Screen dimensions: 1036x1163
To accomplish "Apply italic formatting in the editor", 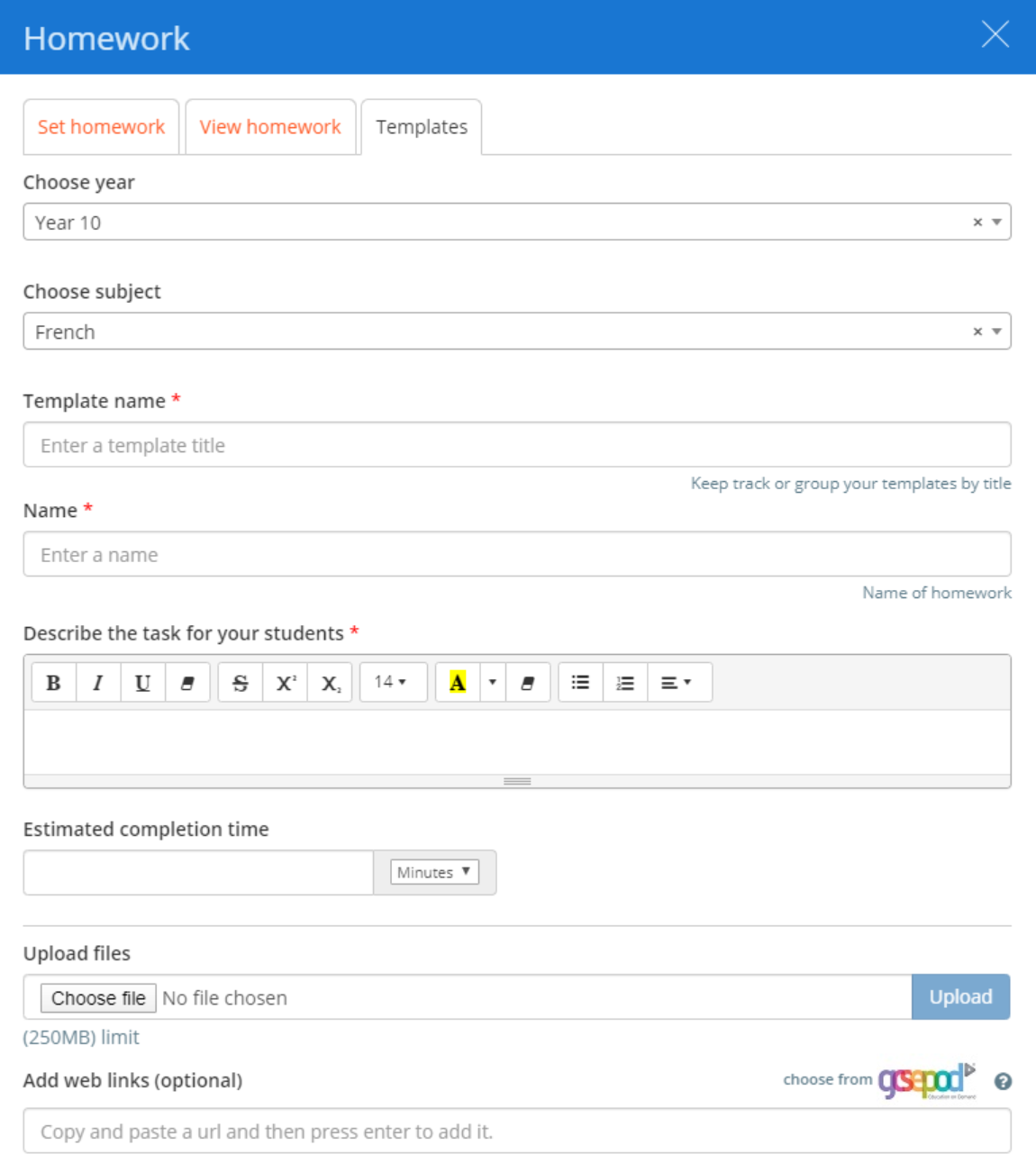I will 98,682.
